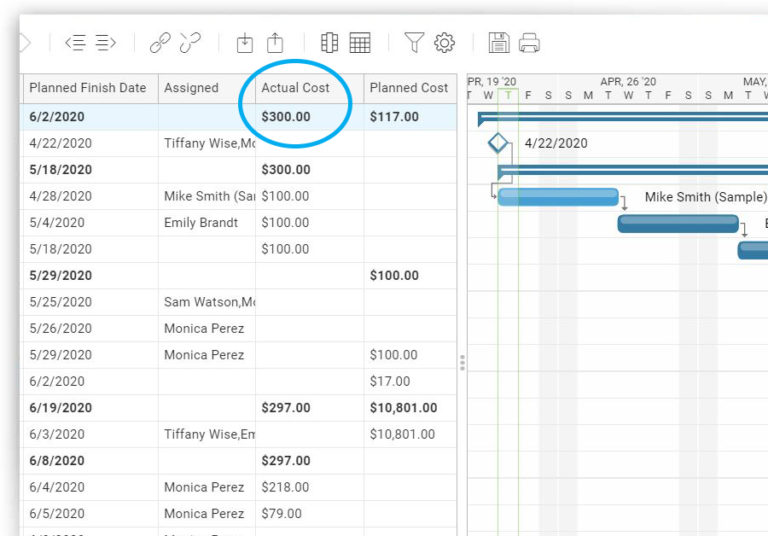Click the outdent task icon
The image size is (768, 536).
76,43
